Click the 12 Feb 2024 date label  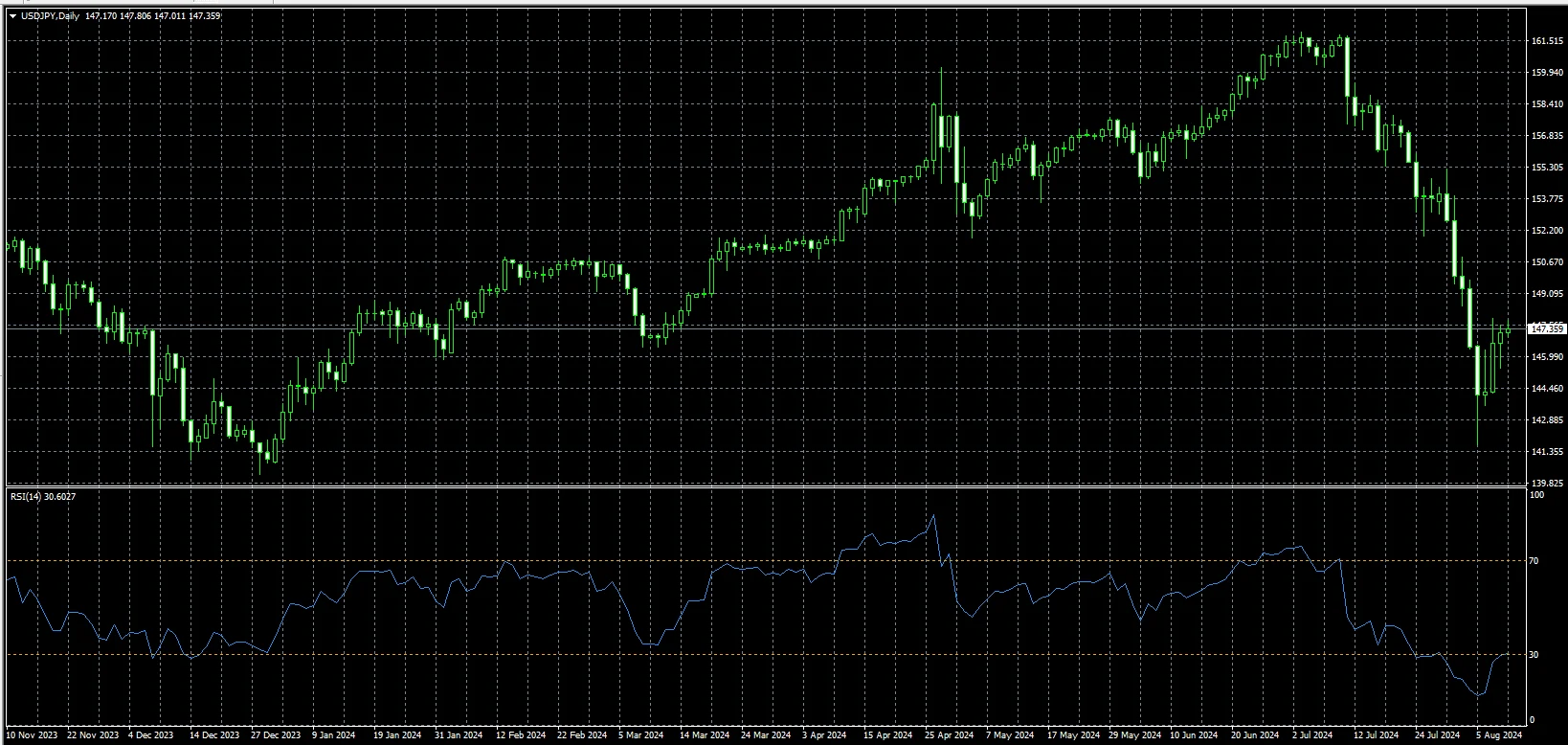click(x=520, y=736)
